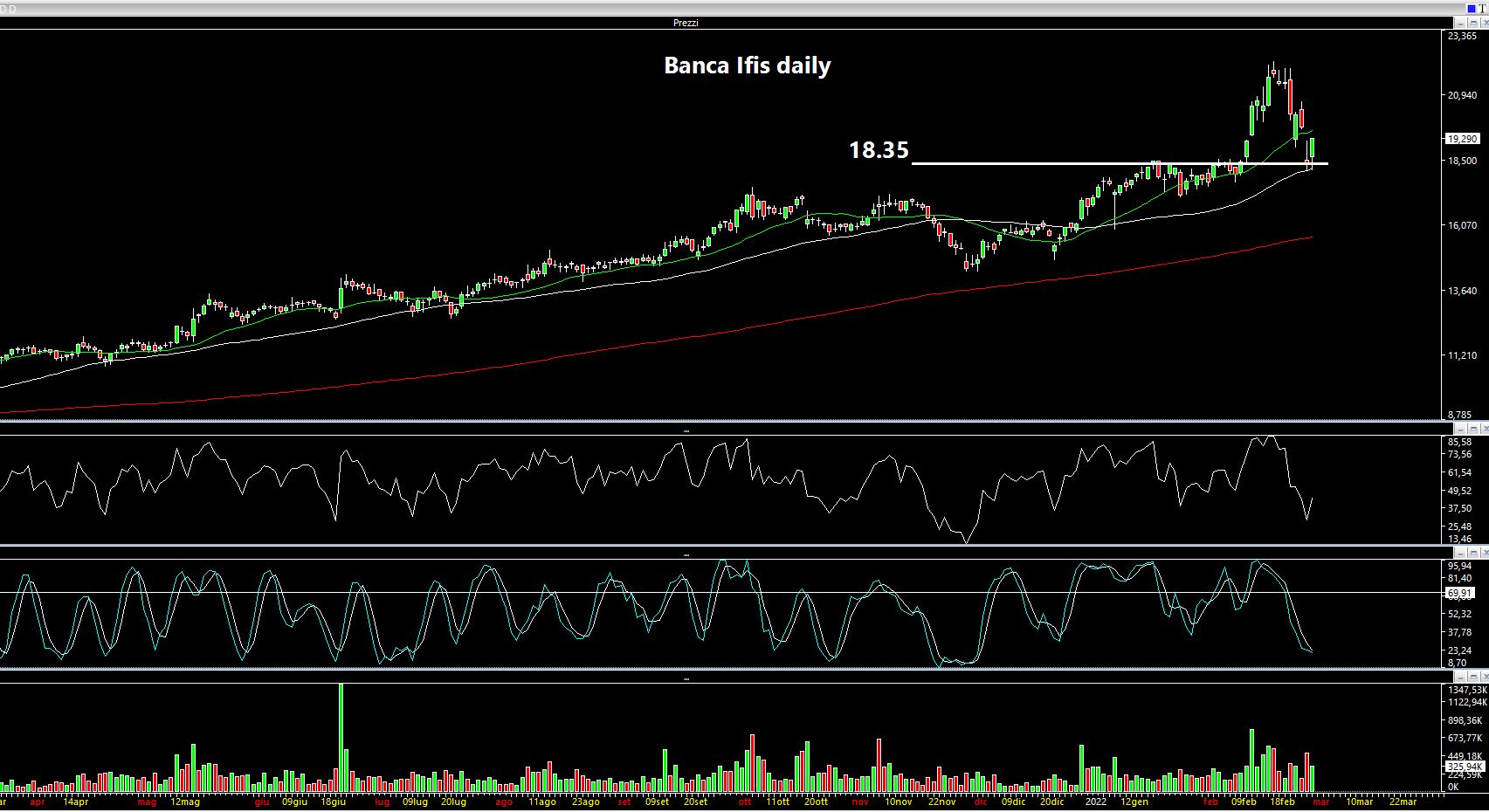Screen dimensions: 1489x812
Task: Click the 25,48 RSI axis value
Action: click(x=1460, y=526)
